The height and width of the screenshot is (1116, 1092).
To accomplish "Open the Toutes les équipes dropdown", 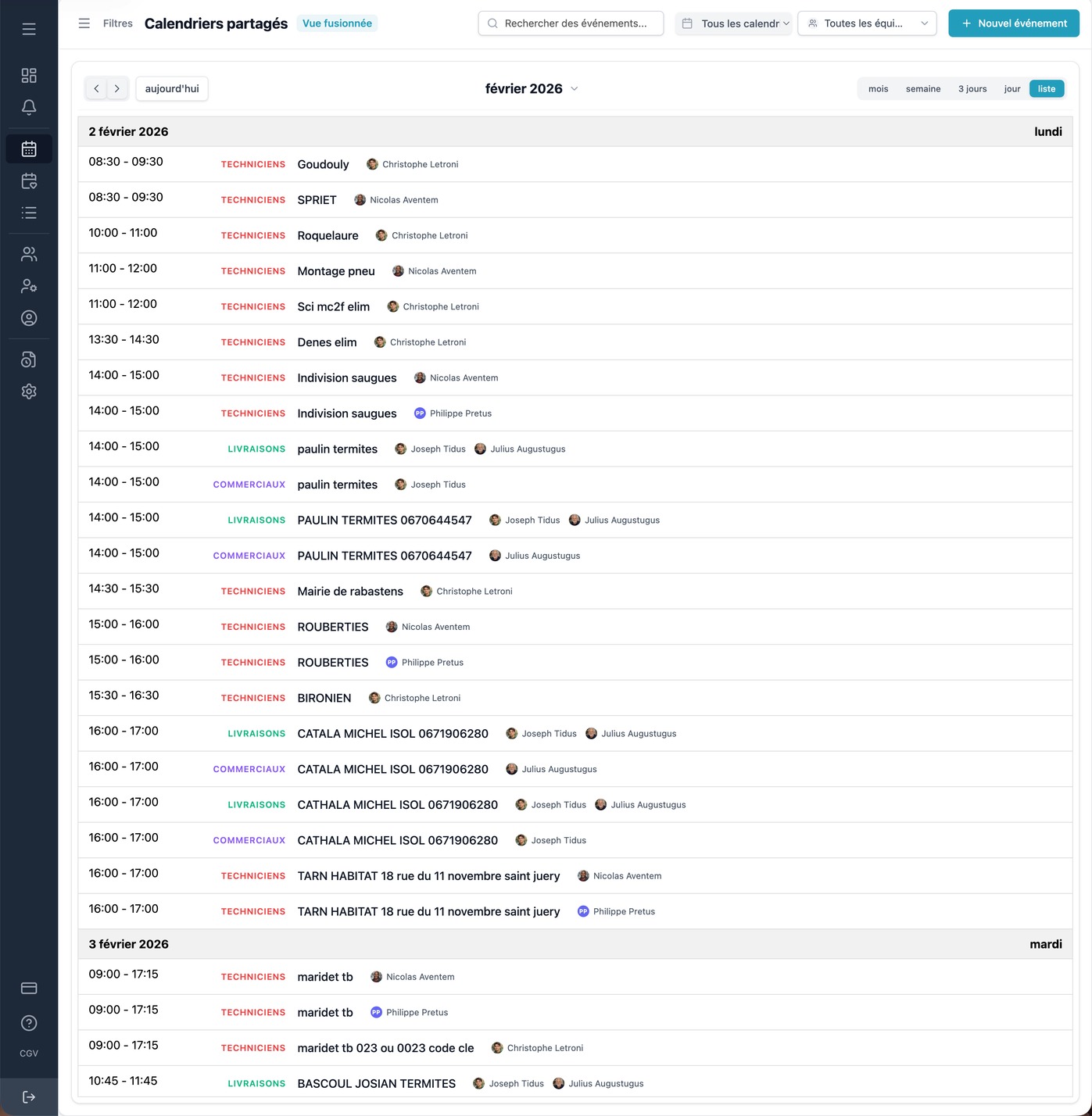I will pos(867,23).
